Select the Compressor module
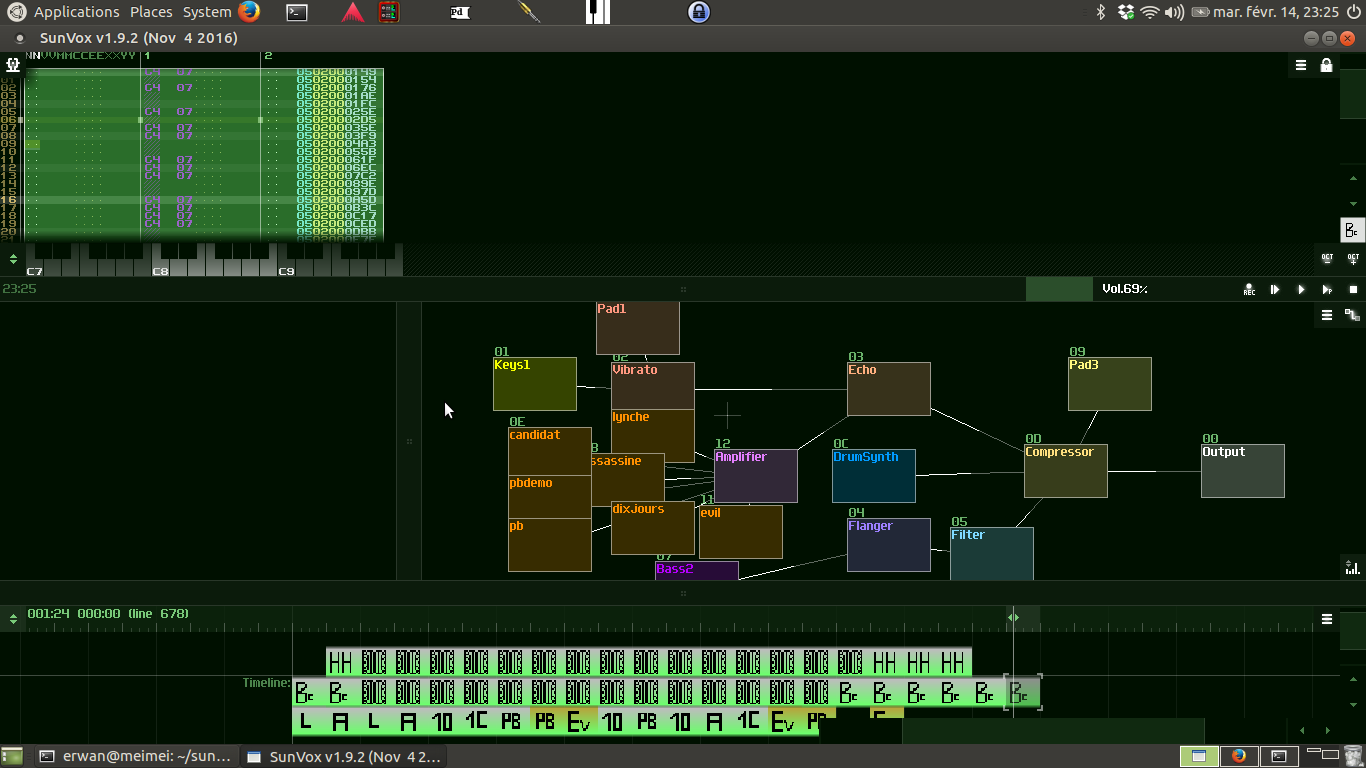This screenshot has width=1366, height=768. (x=1066, y=471)
